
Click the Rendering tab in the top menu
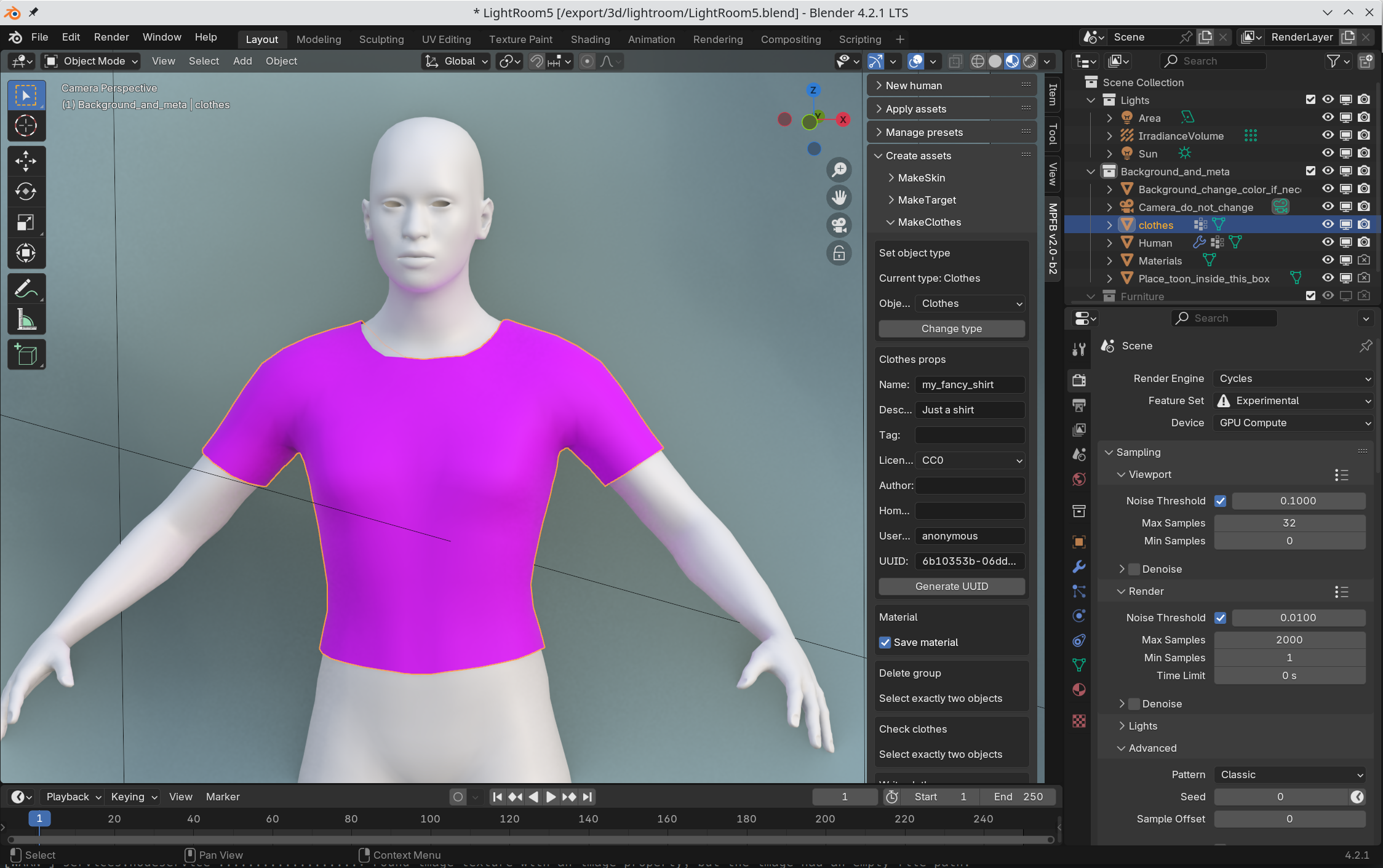[717, 38]
